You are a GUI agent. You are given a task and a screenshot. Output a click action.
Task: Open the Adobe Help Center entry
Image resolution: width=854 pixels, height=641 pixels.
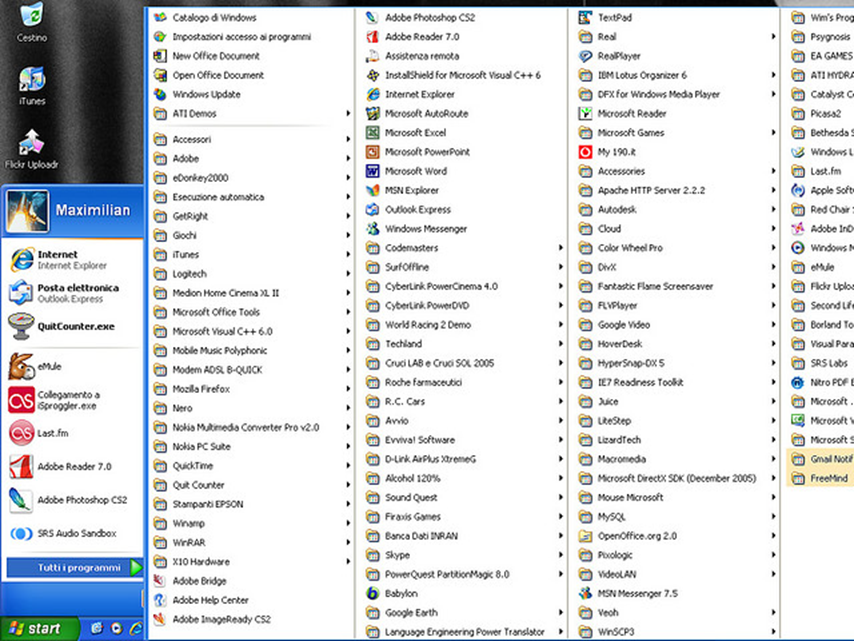point(251,600)
